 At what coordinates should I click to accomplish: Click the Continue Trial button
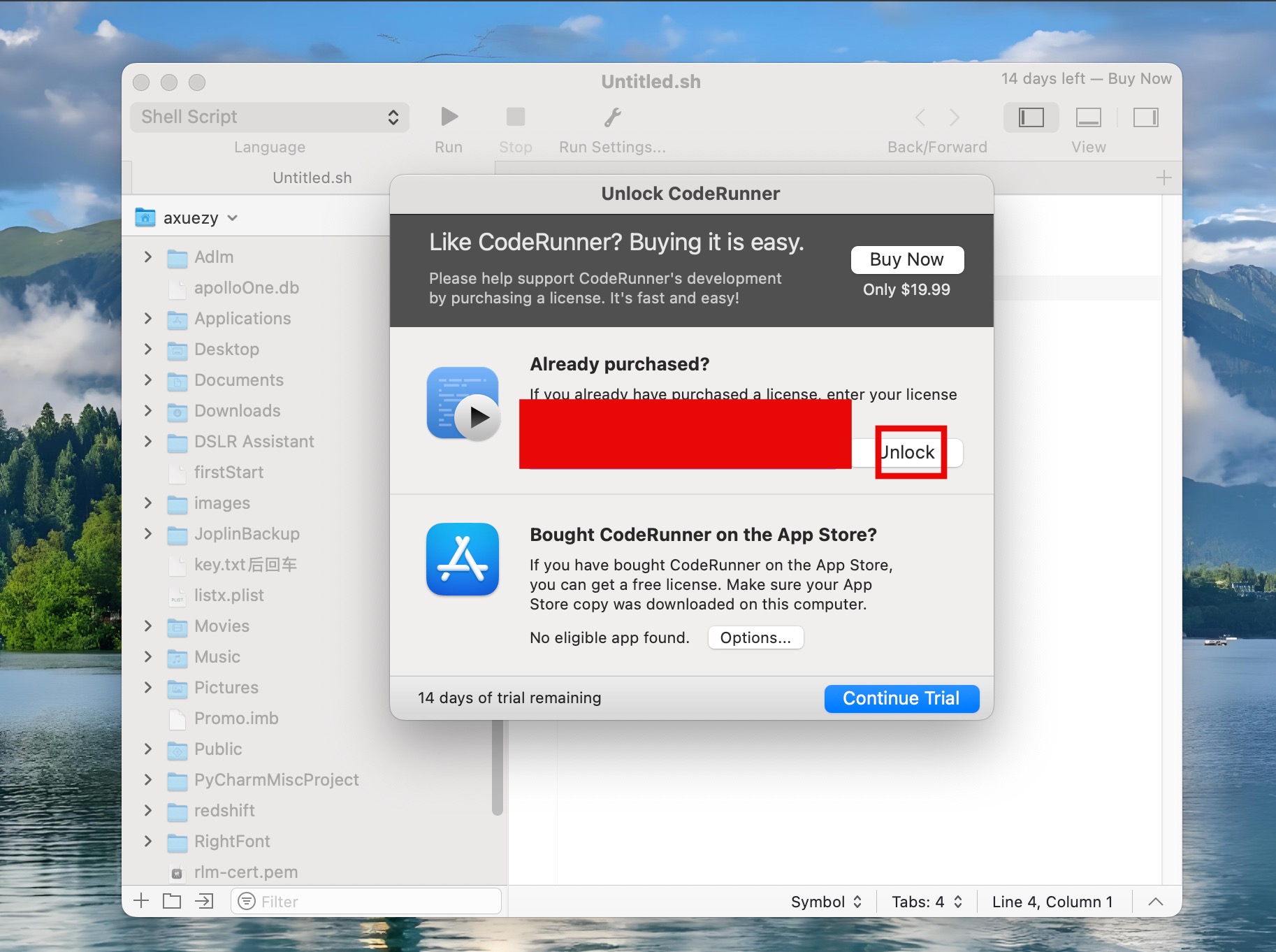point(901,698)
